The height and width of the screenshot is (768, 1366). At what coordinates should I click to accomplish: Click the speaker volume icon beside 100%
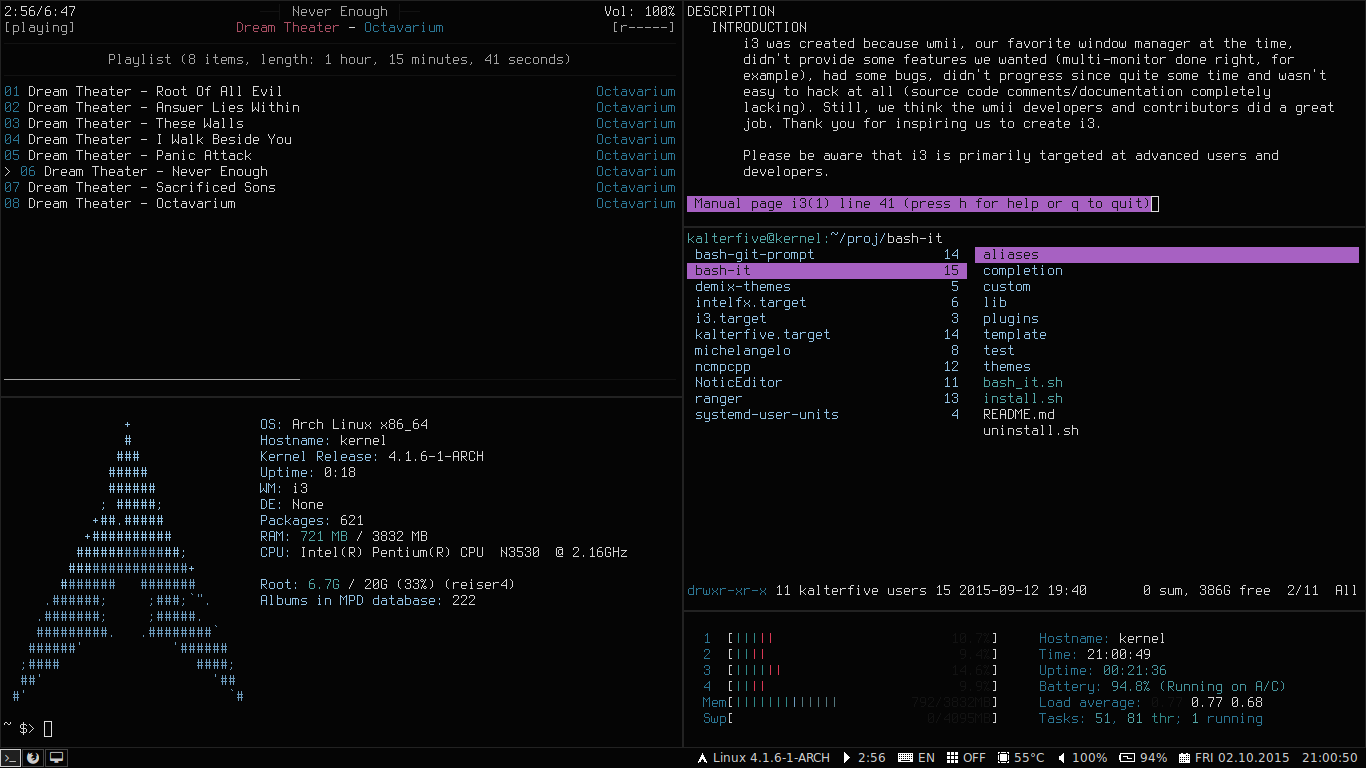pyautogui.click(x=1062, y=758)
